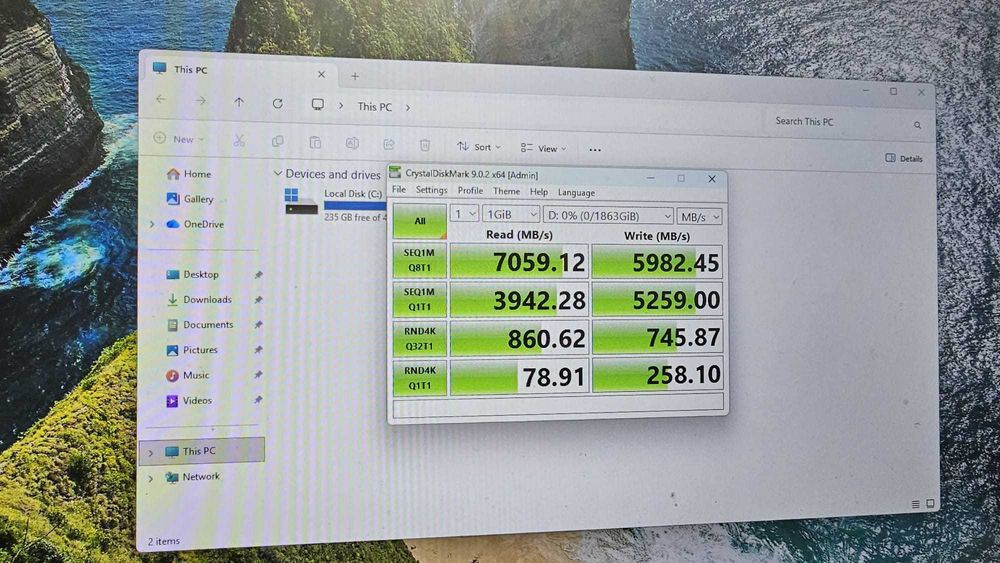The image size is (1000, 563).
Task: Open the MB/s unit dropdown
Action: [700, 217]
